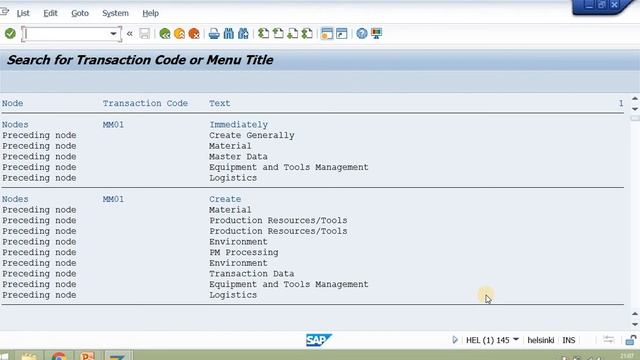Screen dimensions: 640x360
Task: Select the PM Processing row text
Action: tap(244, 252)
